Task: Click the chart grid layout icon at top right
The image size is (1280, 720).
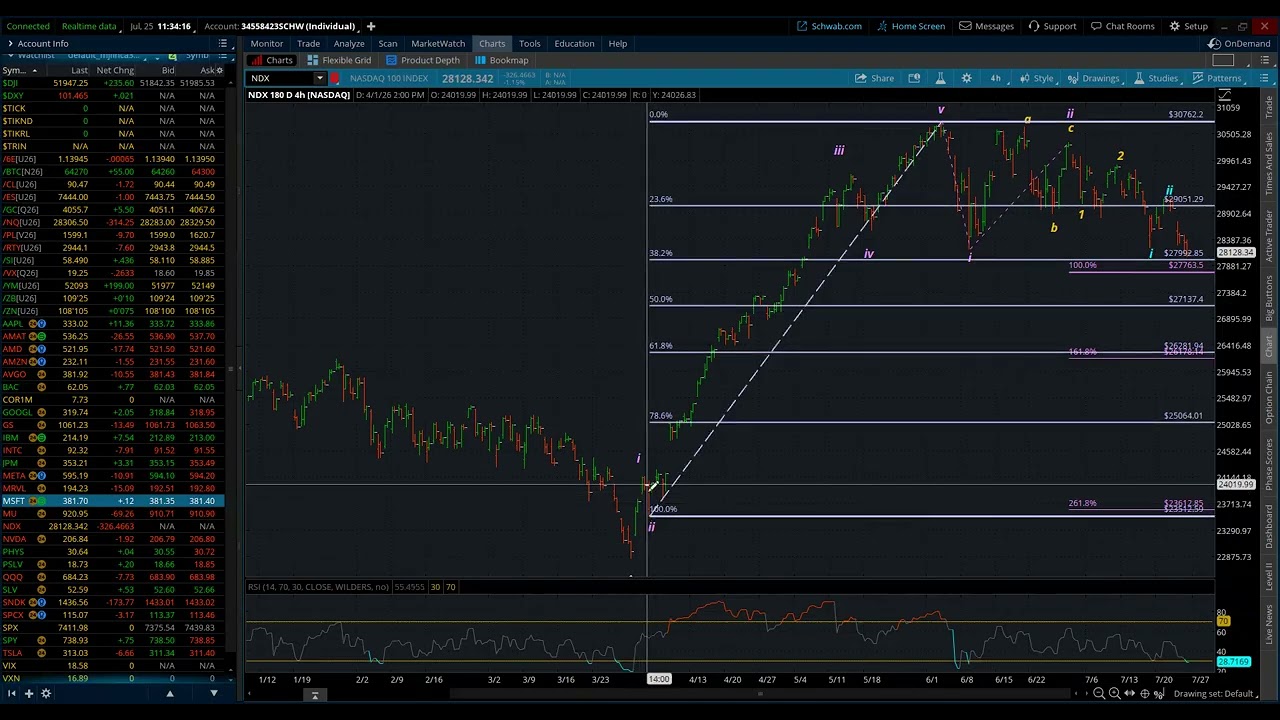Action: point(1223,60)
